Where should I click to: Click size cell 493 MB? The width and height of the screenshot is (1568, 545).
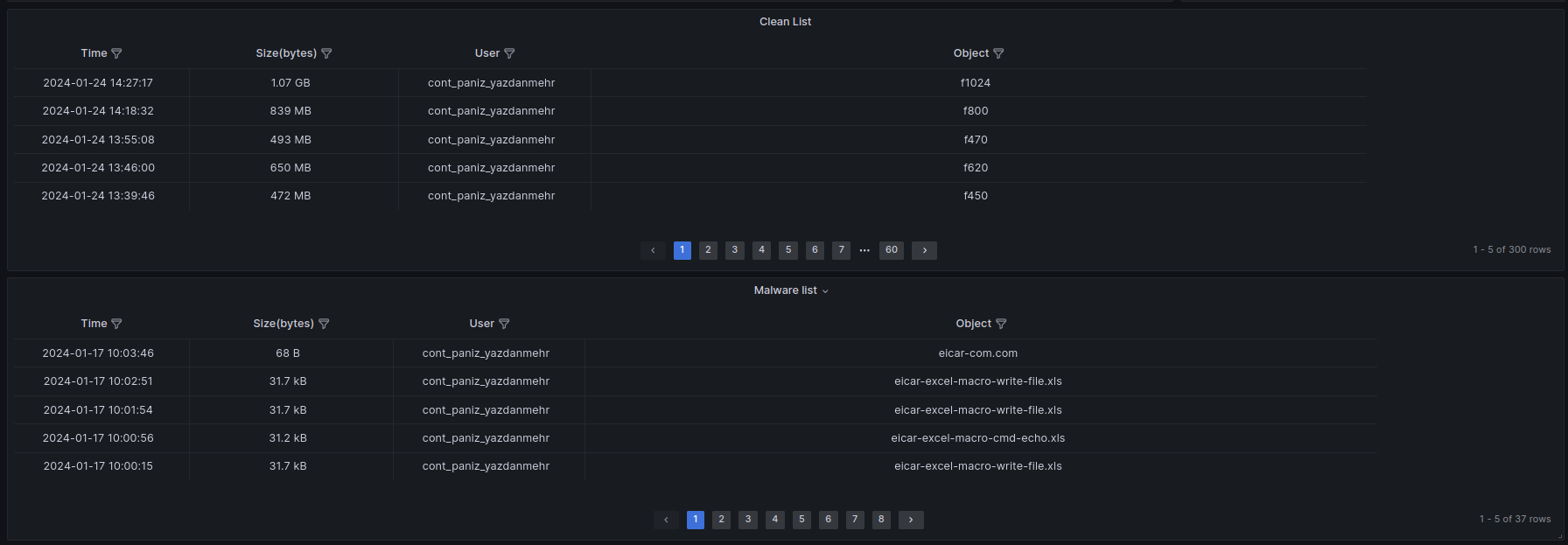click(290, 140)
